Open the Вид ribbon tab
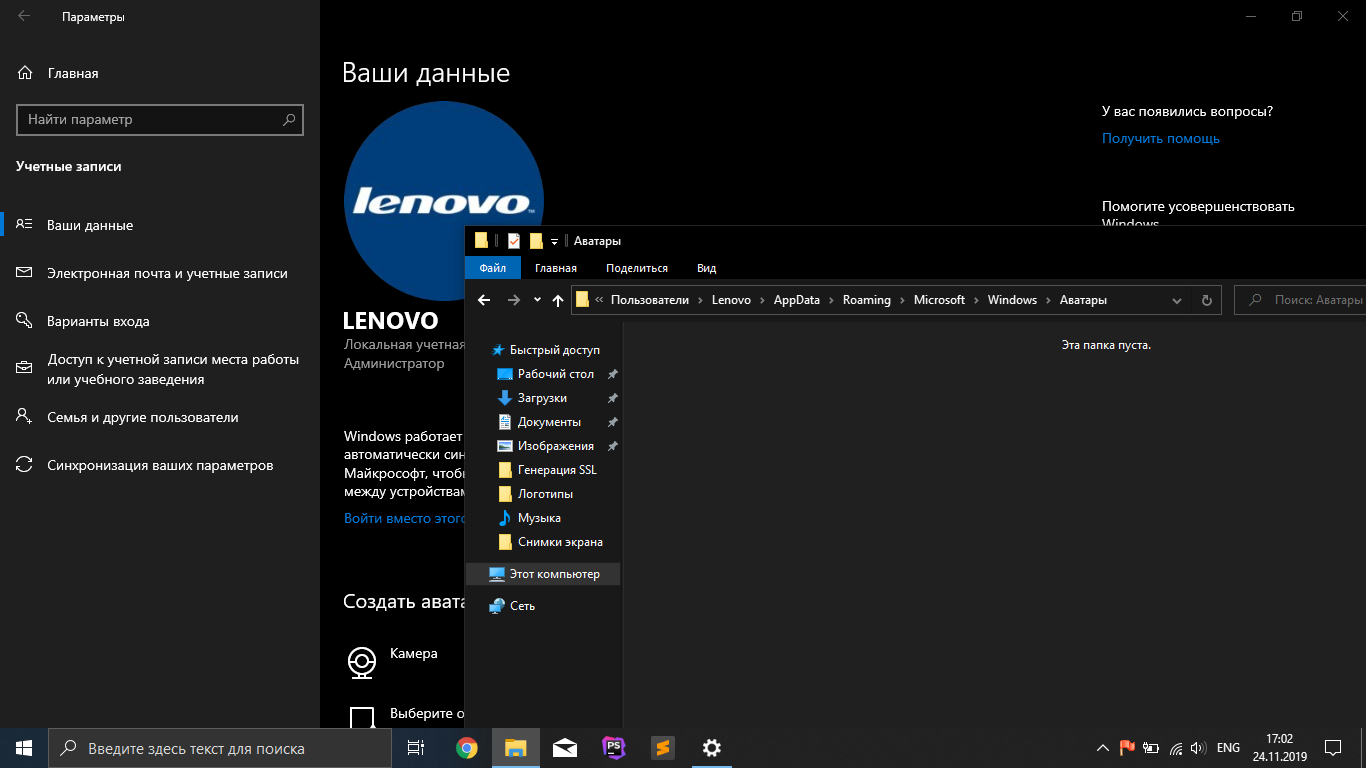1366x768 pixels. tap(706, 268)
